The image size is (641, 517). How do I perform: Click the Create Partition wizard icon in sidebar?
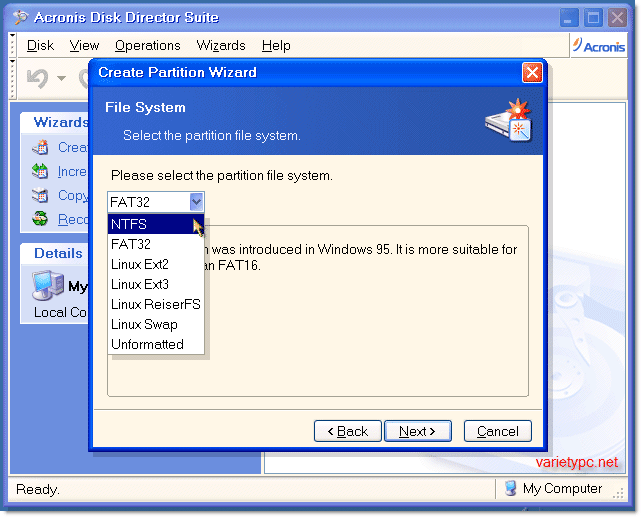tap(40, 147)
